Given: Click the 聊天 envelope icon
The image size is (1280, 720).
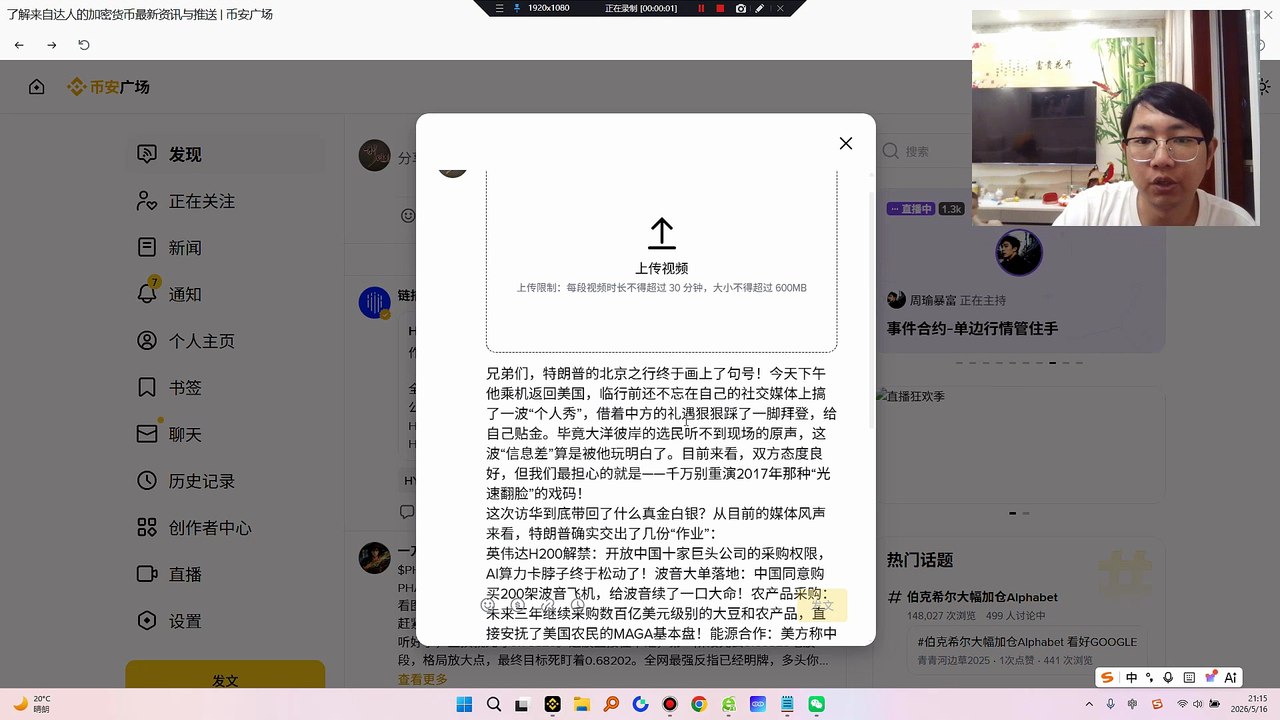Looking at the screenshot, I should pyautogui.click(x=147, y=434).
